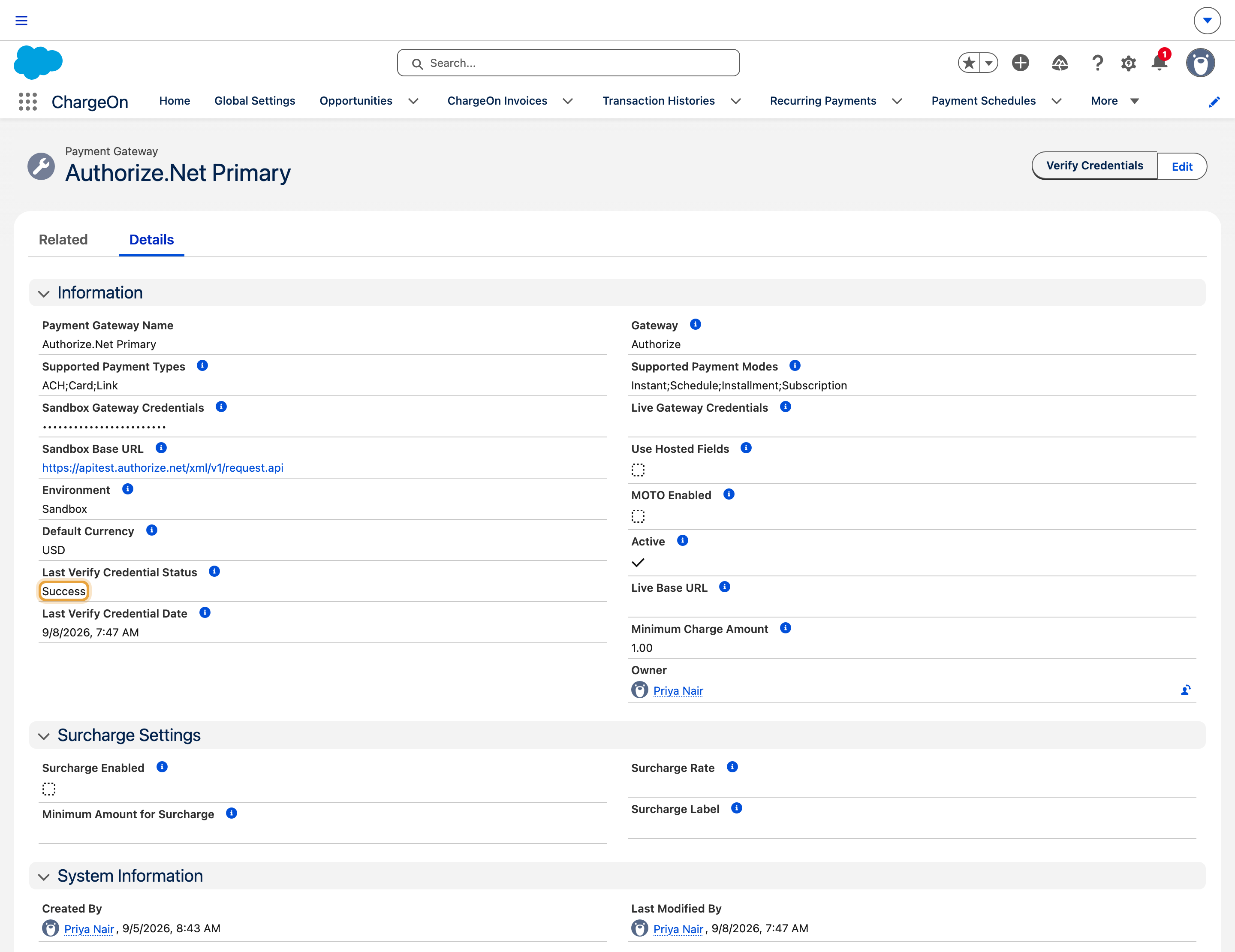
Task: Toggle the Use Hosted Fields checkbox
Action: pyautogui.click(x=638, y=470)
